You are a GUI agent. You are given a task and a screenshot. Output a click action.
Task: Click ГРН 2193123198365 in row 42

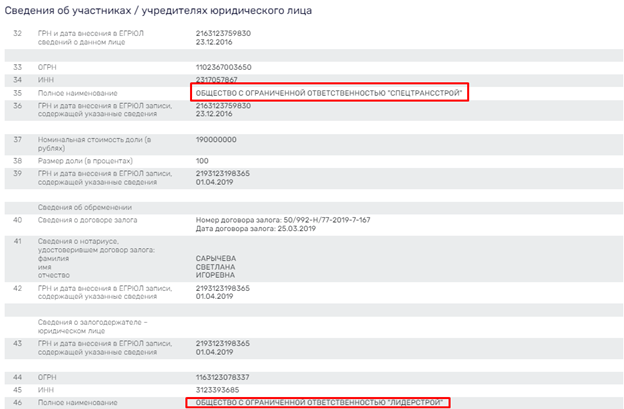pyautogui.click(x=222, y=288)
